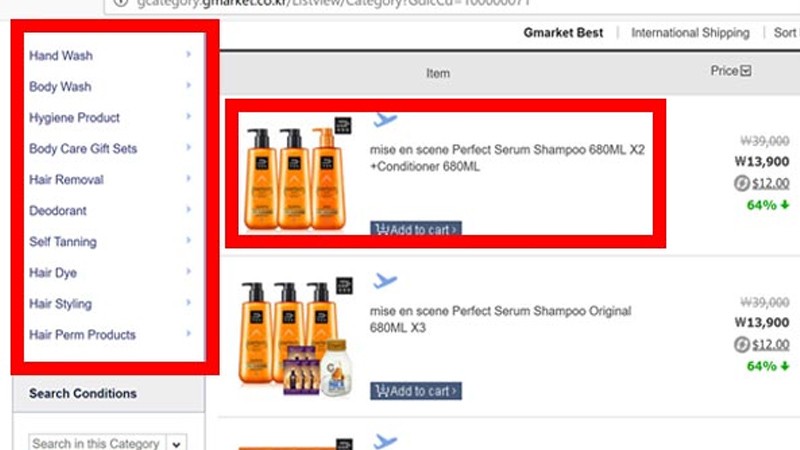
Task: Click the brand badge on second product thumbnail
Action: (344, 286)
